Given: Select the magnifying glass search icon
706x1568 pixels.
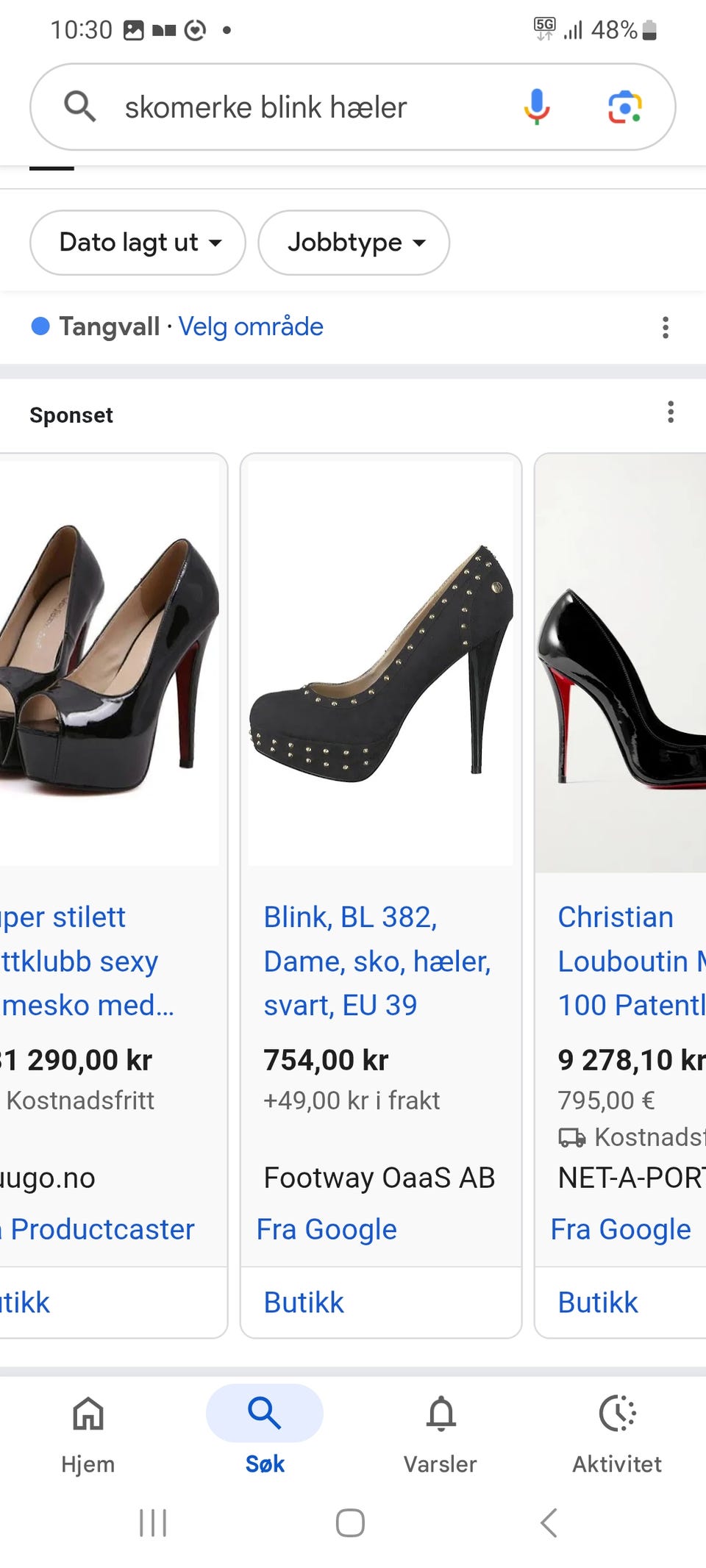Looking at the screenshot, I should pos(80,107).
